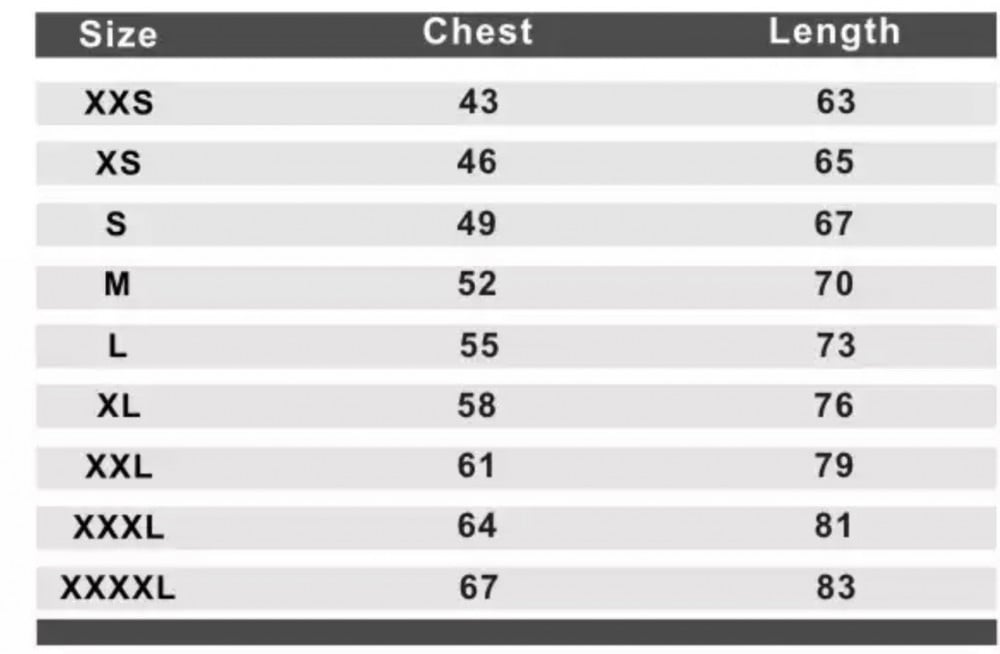Click length value 63 for XXS

pos(835,102)
